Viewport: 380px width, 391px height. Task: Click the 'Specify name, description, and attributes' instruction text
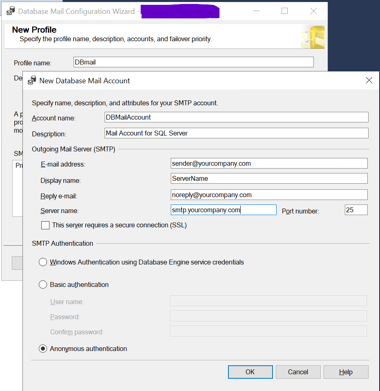coord(125,103)
